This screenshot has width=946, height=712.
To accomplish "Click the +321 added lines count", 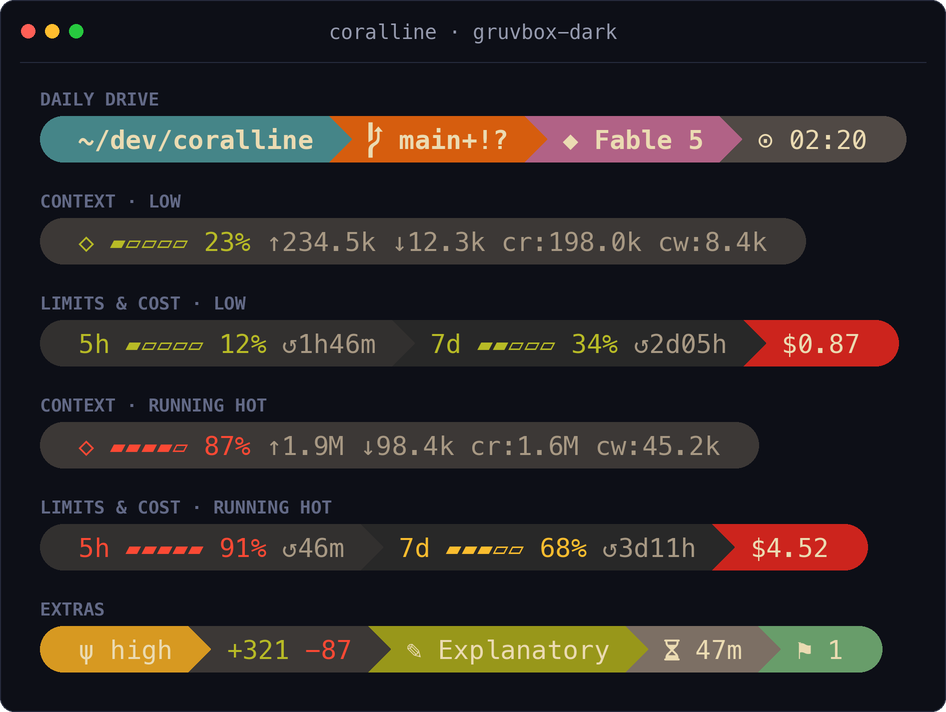I will 258,650.
